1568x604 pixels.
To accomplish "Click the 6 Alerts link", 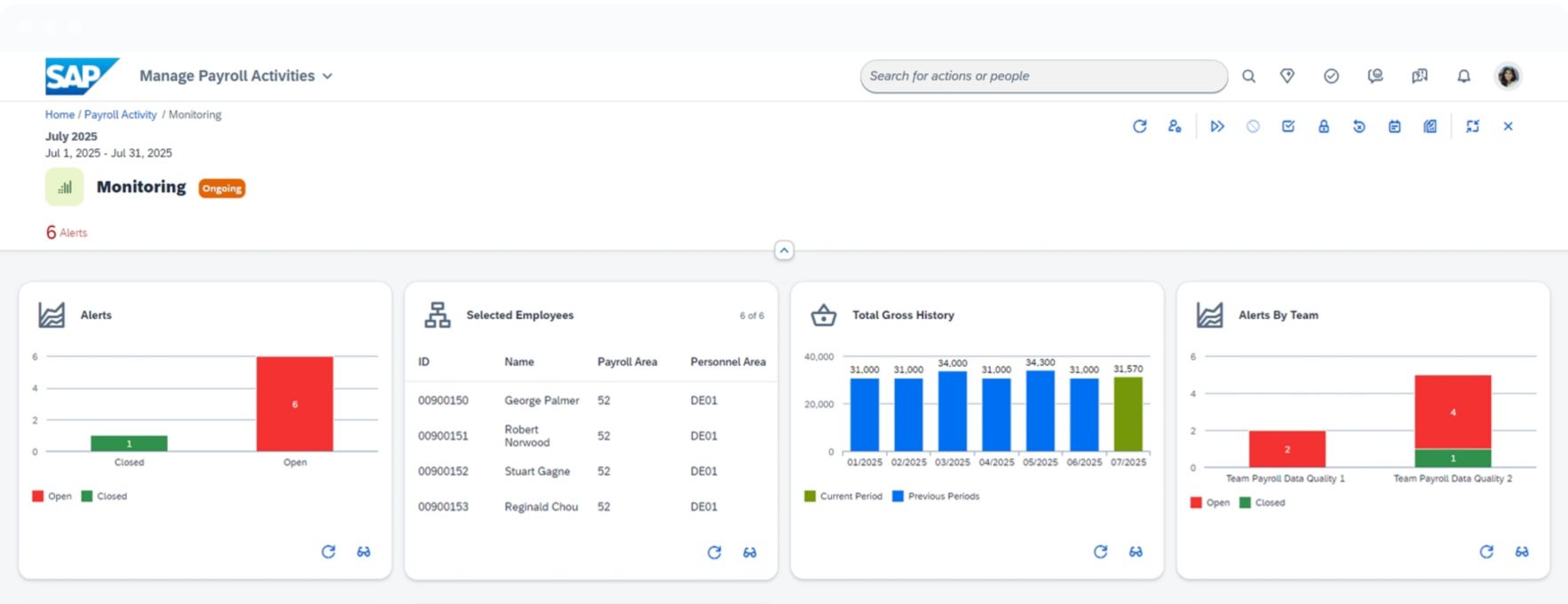I will coord(67,233).
